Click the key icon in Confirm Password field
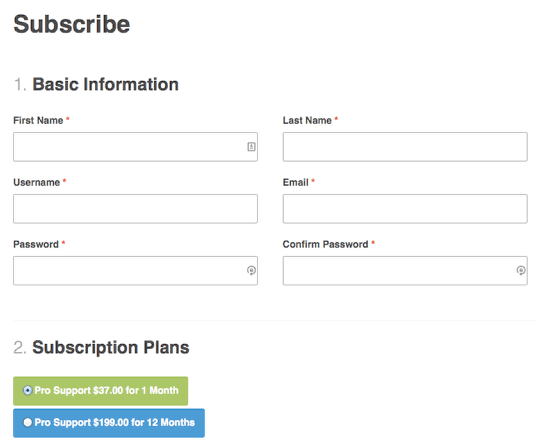540x444 pixels. pos(521,270)
